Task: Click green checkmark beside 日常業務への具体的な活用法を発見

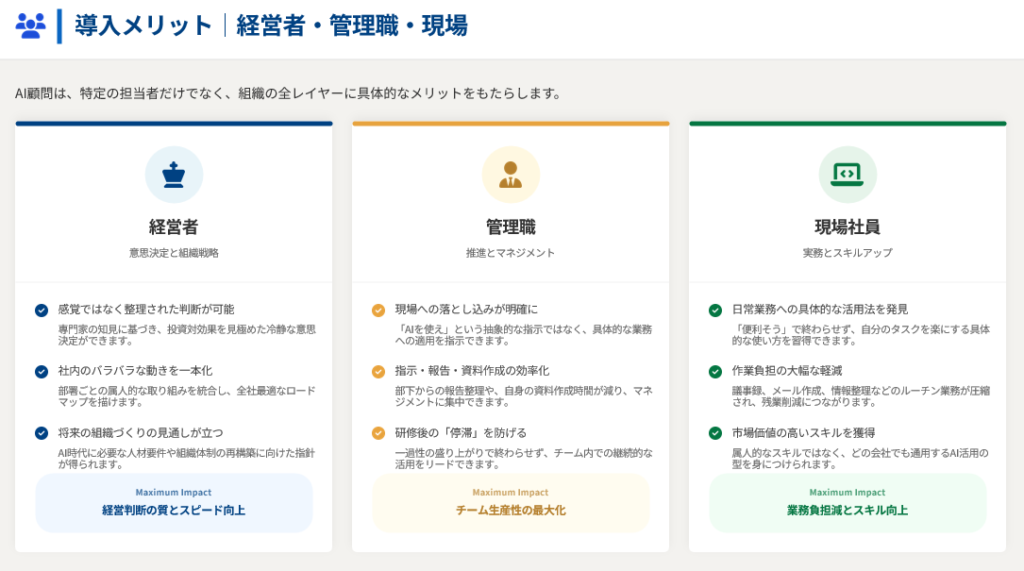Action: pyautogui.click(x=715, y=310)
